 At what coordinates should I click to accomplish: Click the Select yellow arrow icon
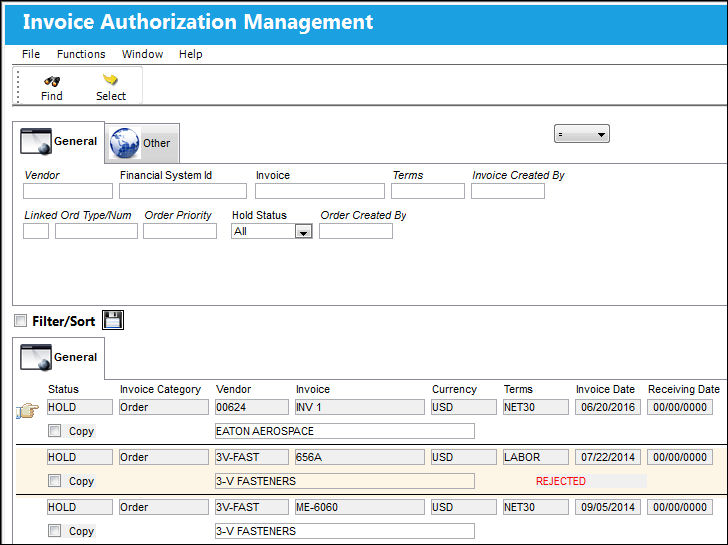[110, 80]
